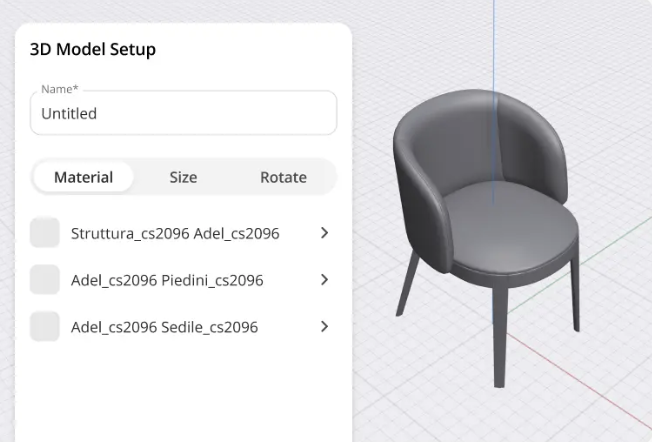Select the Adel_cs2096 Piedini_cs2096 label text
Viewport: 652px width, 442px height.
(x=167, y=280)
